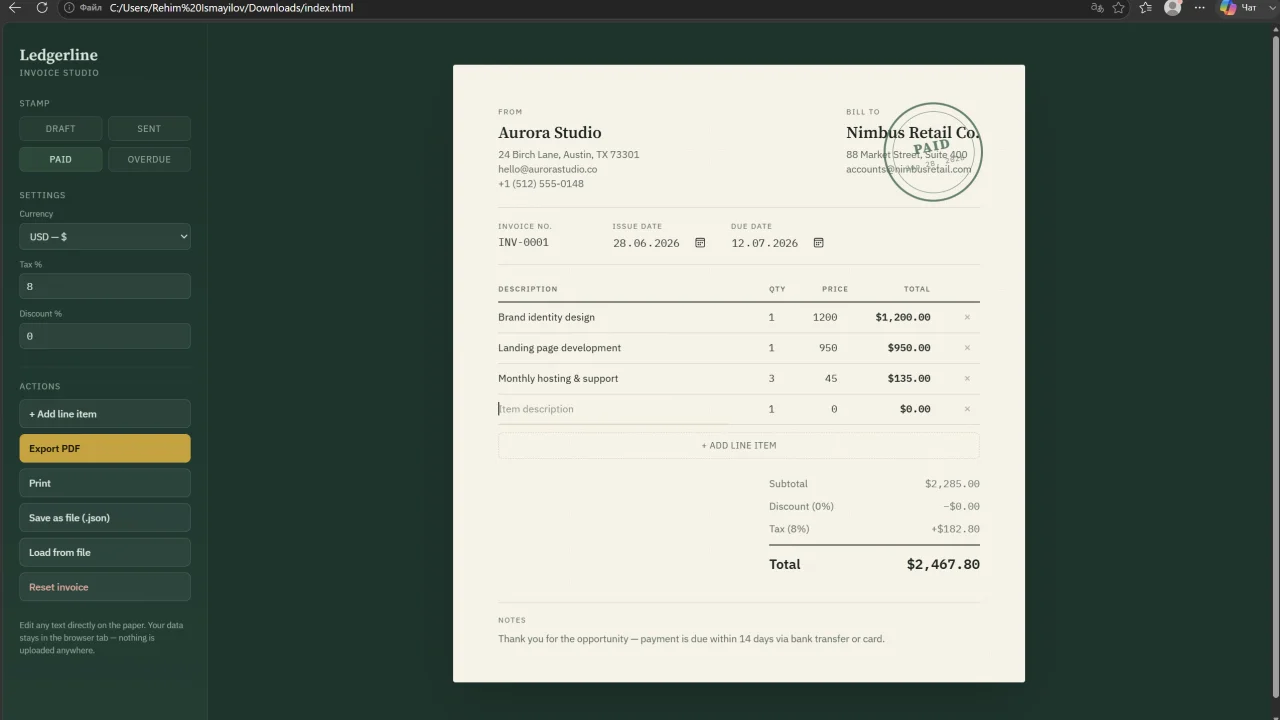Mark the invoice stamp as Overdue
The image size is (1280, 720).
[149, 159]
